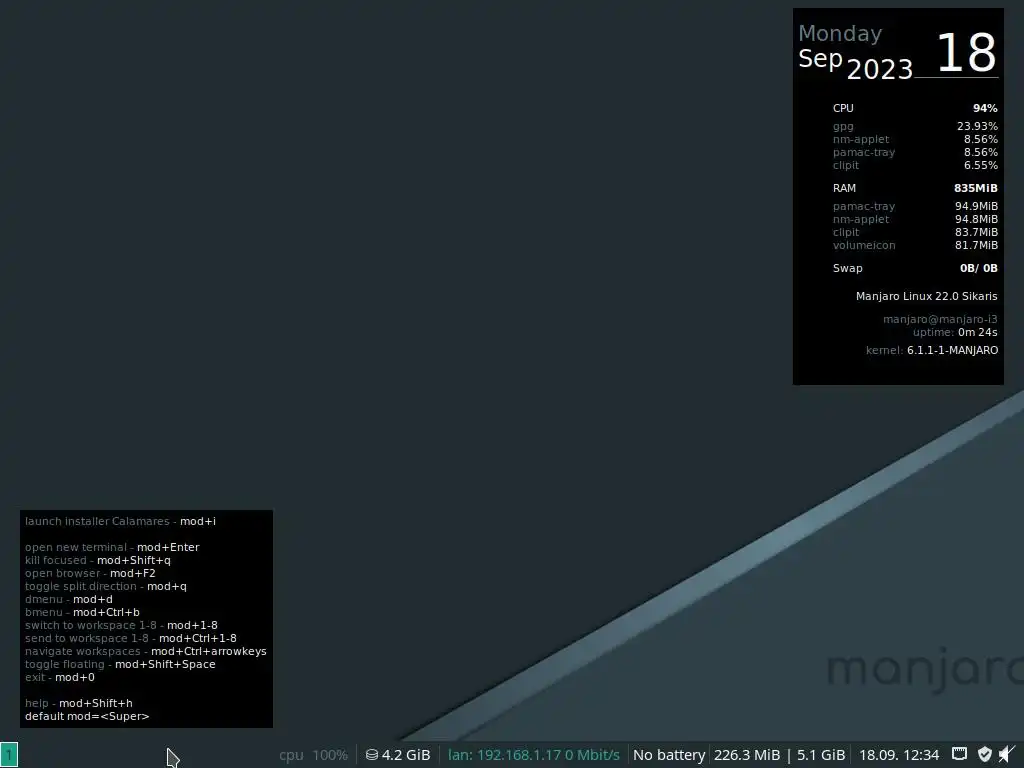Open the pamac update shield icon
Image resolution: width=1024 pixels, height=768 pixels.
click(x=985, y=754)
